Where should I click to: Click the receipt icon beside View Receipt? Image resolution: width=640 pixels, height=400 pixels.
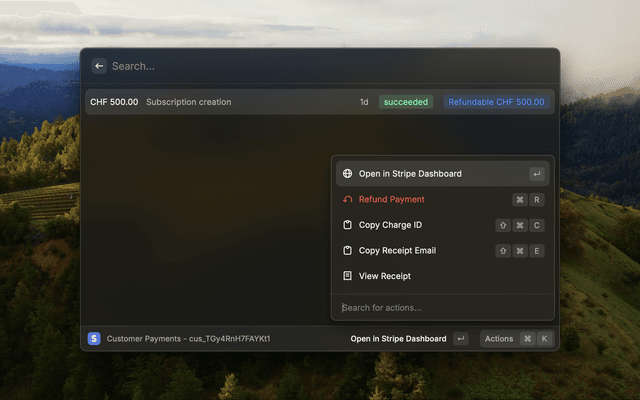click(347, 276)
